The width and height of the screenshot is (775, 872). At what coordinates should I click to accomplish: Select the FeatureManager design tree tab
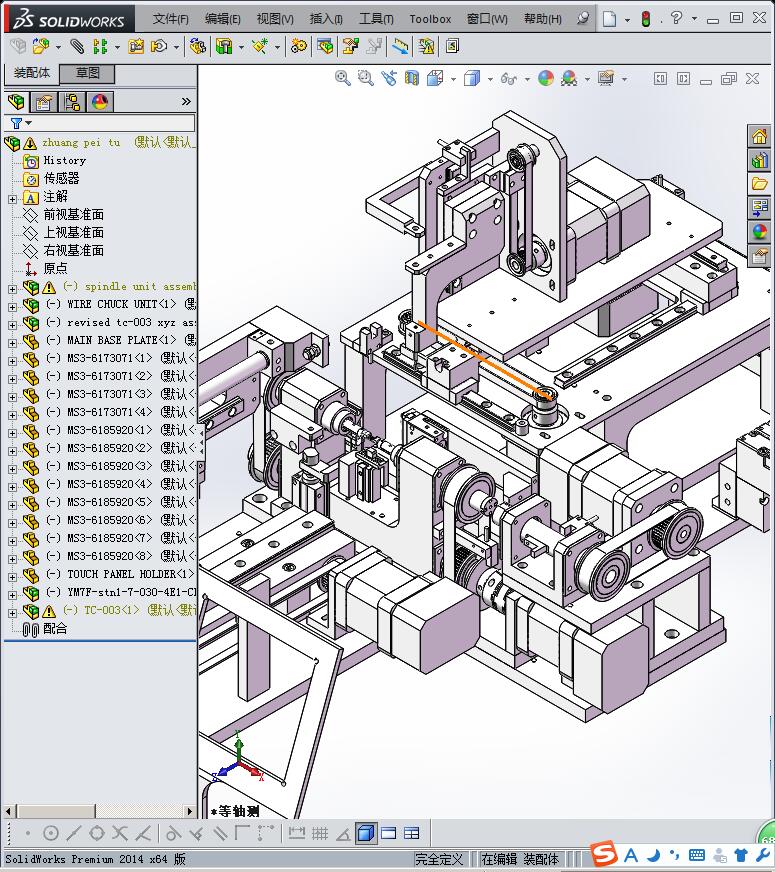(x=17, y=102)
